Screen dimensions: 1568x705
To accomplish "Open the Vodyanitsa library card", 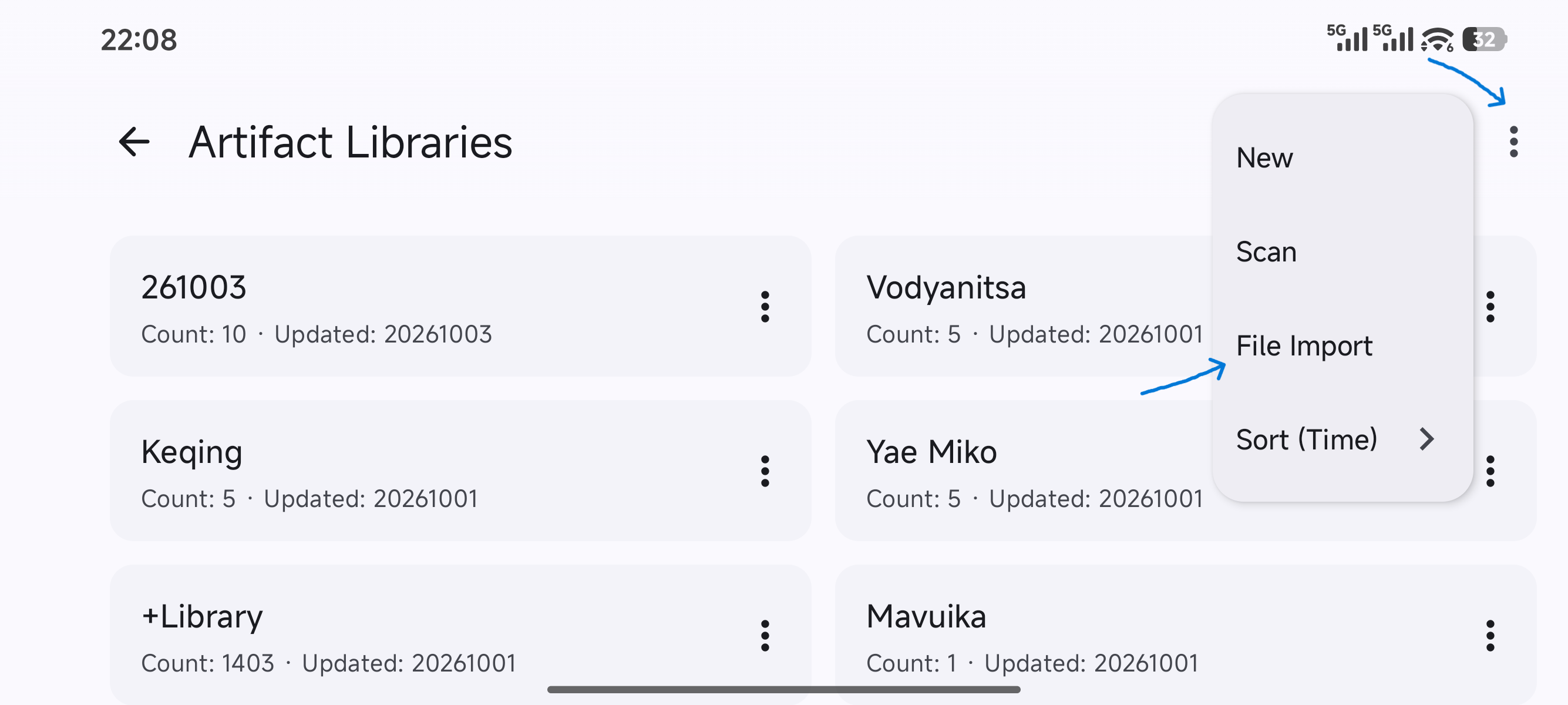I will tap(1022, 305).
